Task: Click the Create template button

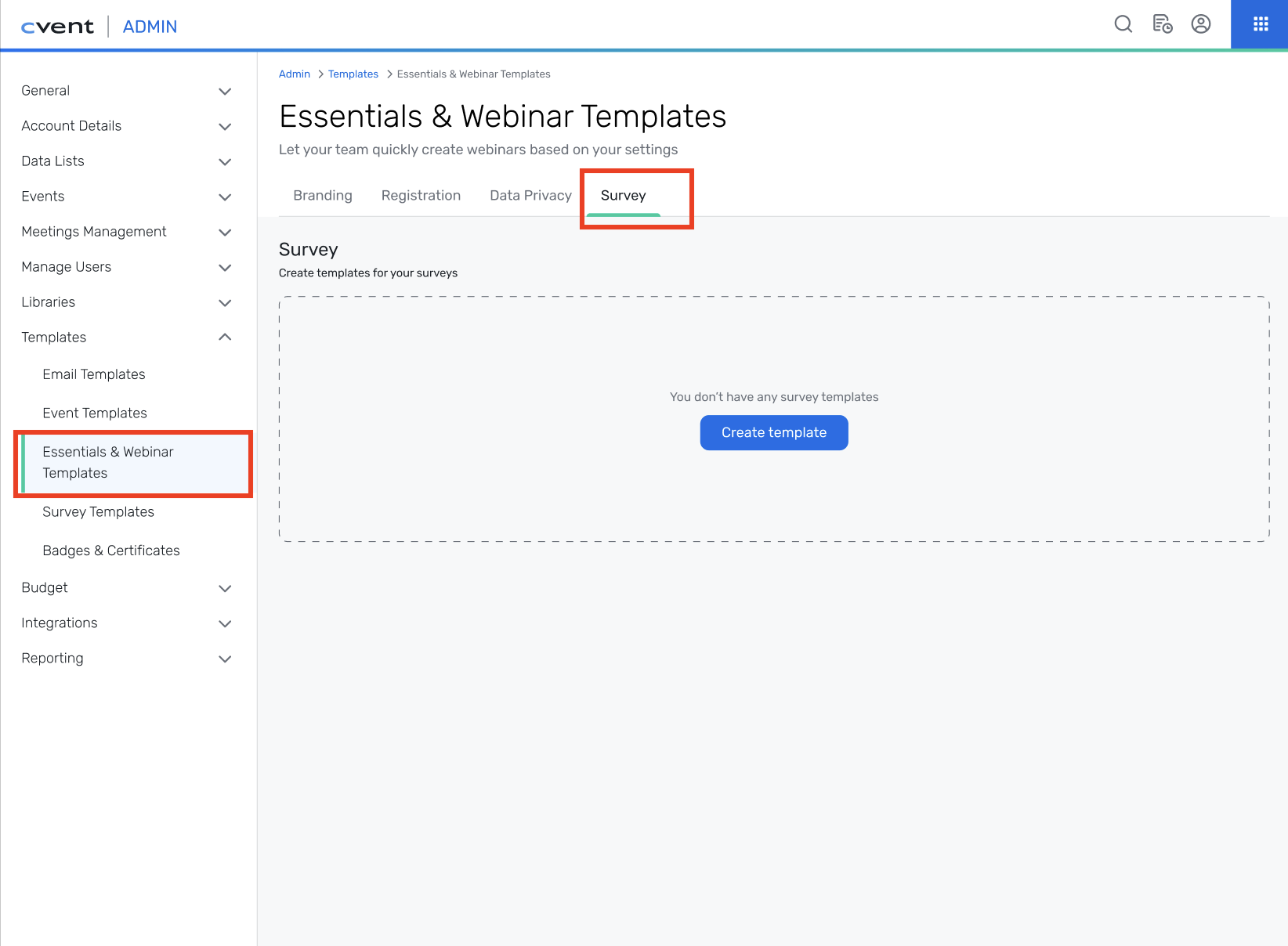Action: [x=774, y=433]
